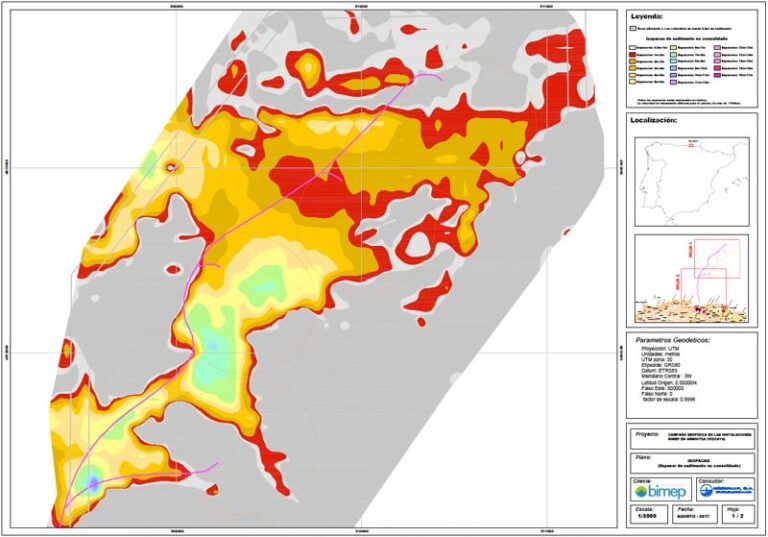Click the Localización heading

click(x=657, y=120)
